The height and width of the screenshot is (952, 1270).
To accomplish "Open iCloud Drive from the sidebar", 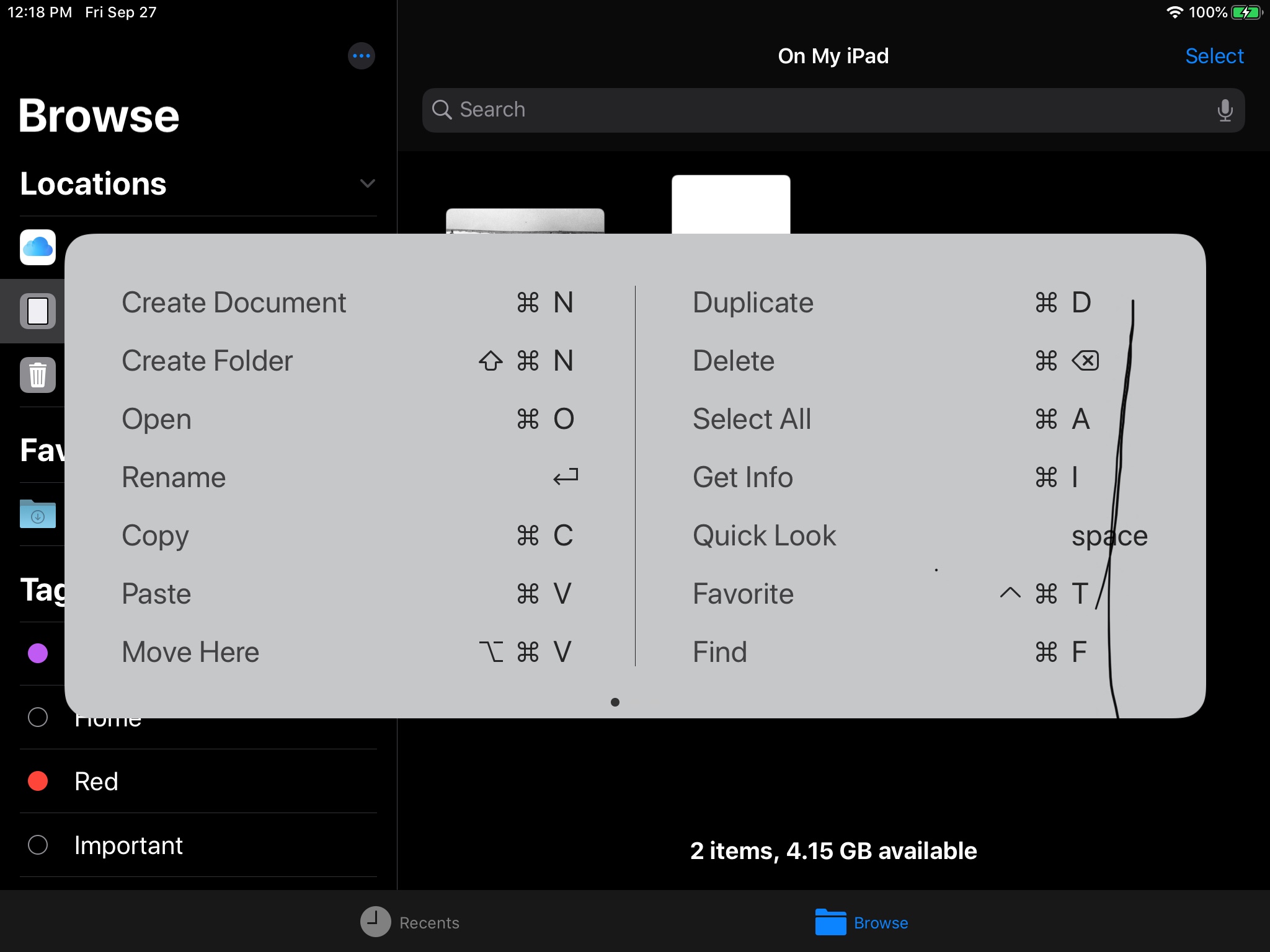I will click(38, 247).
